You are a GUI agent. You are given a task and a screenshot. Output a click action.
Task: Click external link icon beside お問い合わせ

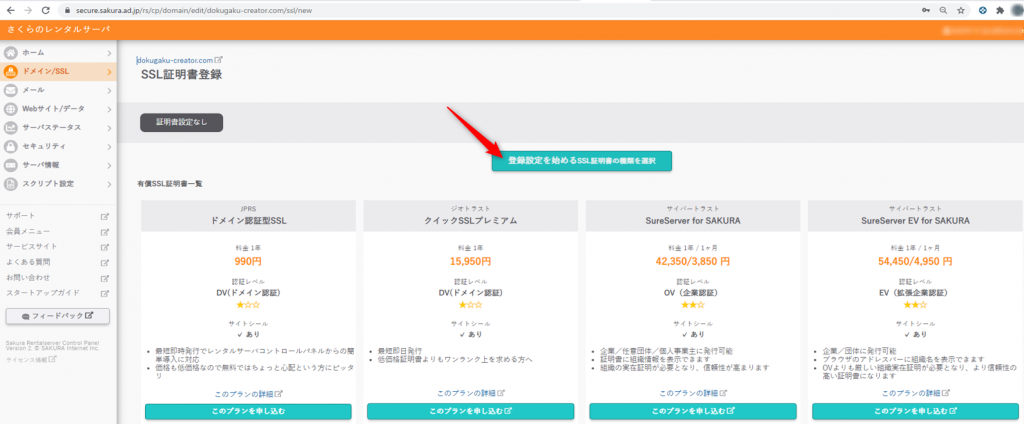point(104,278)
